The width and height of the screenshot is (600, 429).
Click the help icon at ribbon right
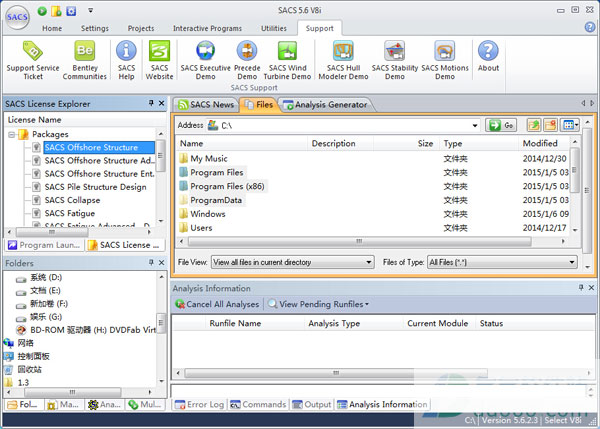(590, 27)
